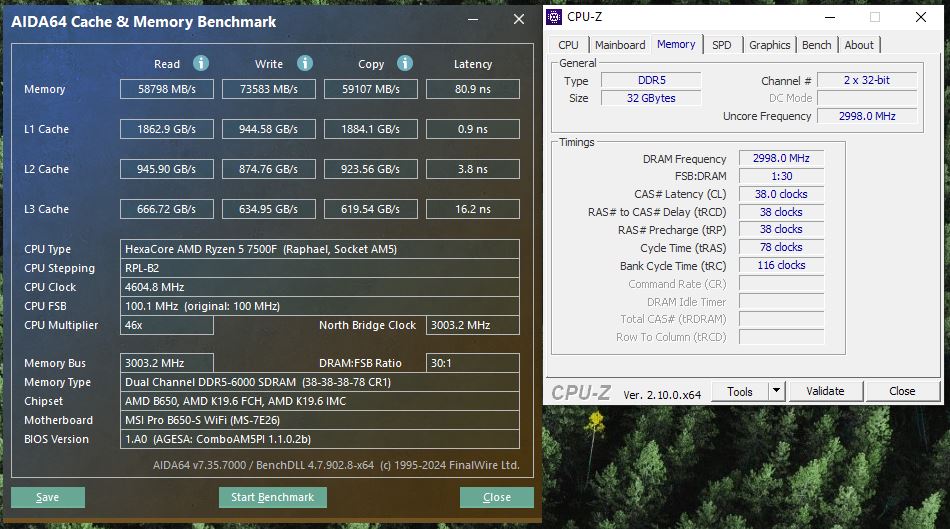Click the BIOS Version field 1.A0
The height and width of the screenshot is (529, 950).
point(320,439)
